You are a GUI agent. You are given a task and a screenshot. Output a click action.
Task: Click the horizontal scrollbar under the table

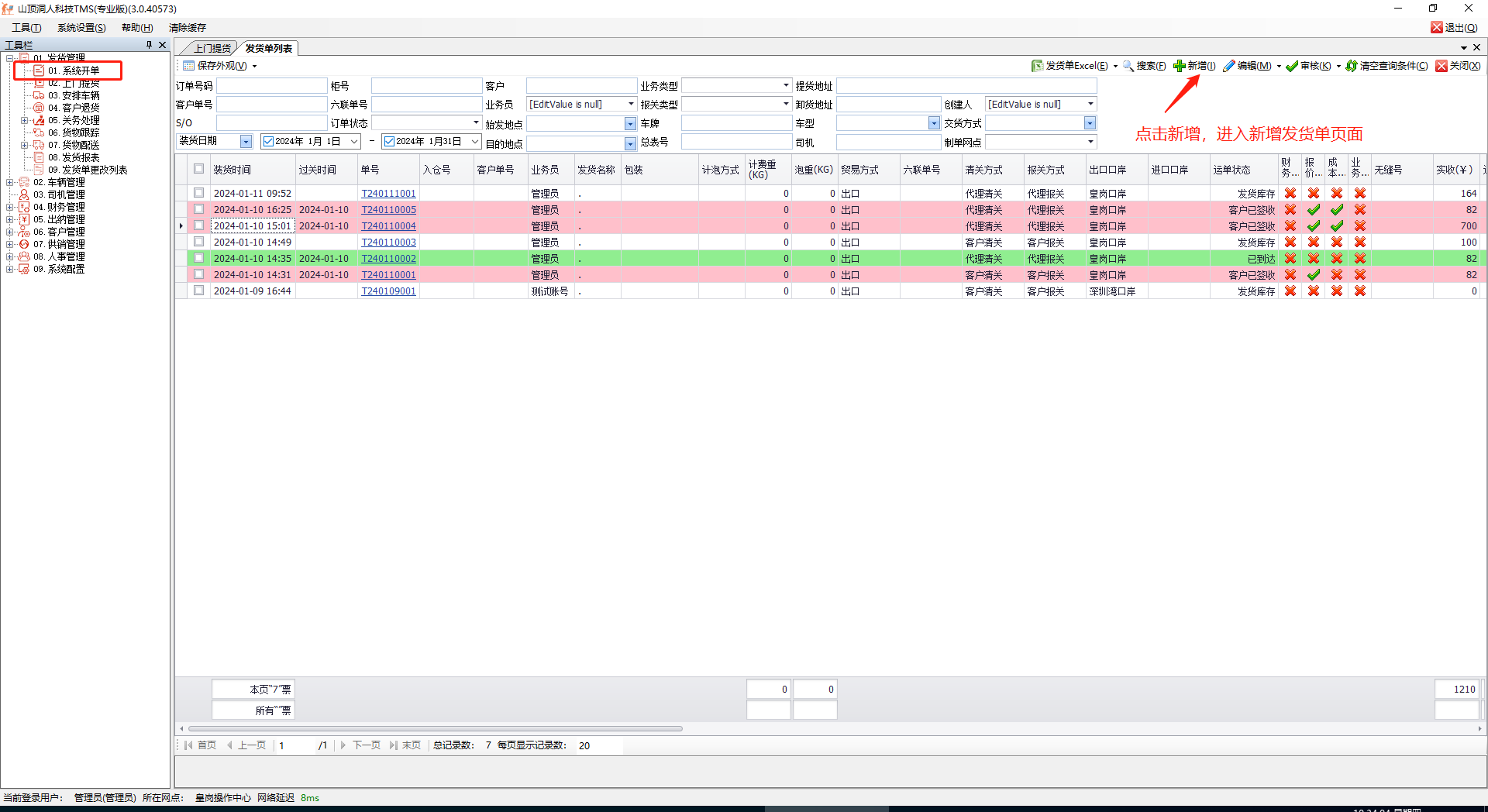click(436, 728)
